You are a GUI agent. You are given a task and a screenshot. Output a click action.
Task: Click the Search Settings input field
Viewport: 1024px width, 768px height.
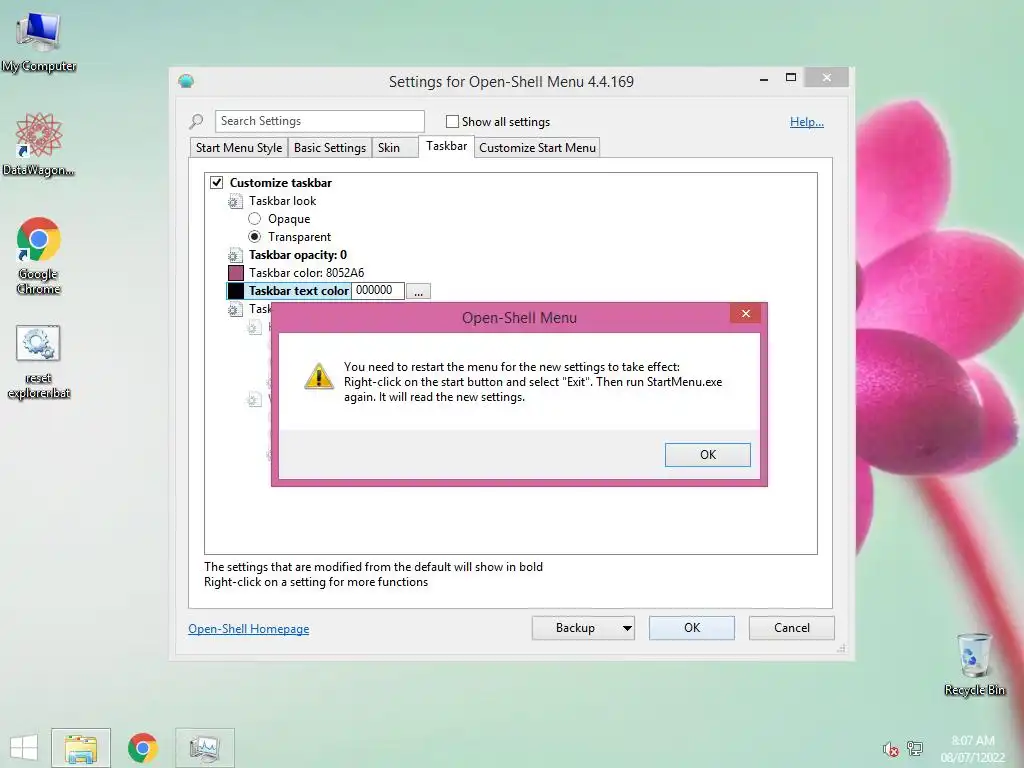coord(319,121)
